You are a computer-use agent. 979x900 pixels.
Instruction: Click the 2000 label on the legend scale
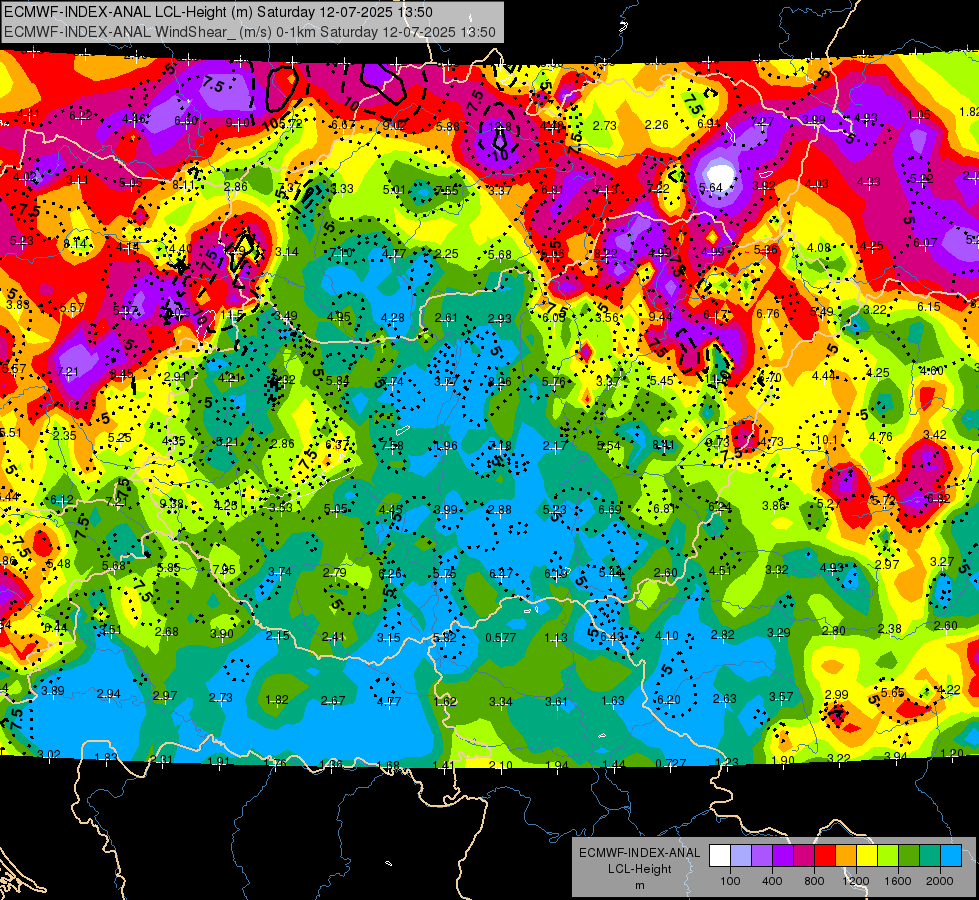940,881
